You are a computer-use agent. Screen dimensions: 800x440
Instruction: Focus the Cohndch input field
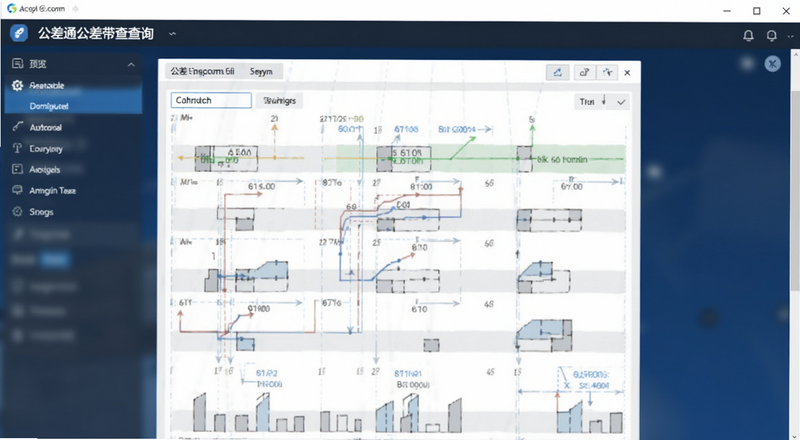coord(211,100)
